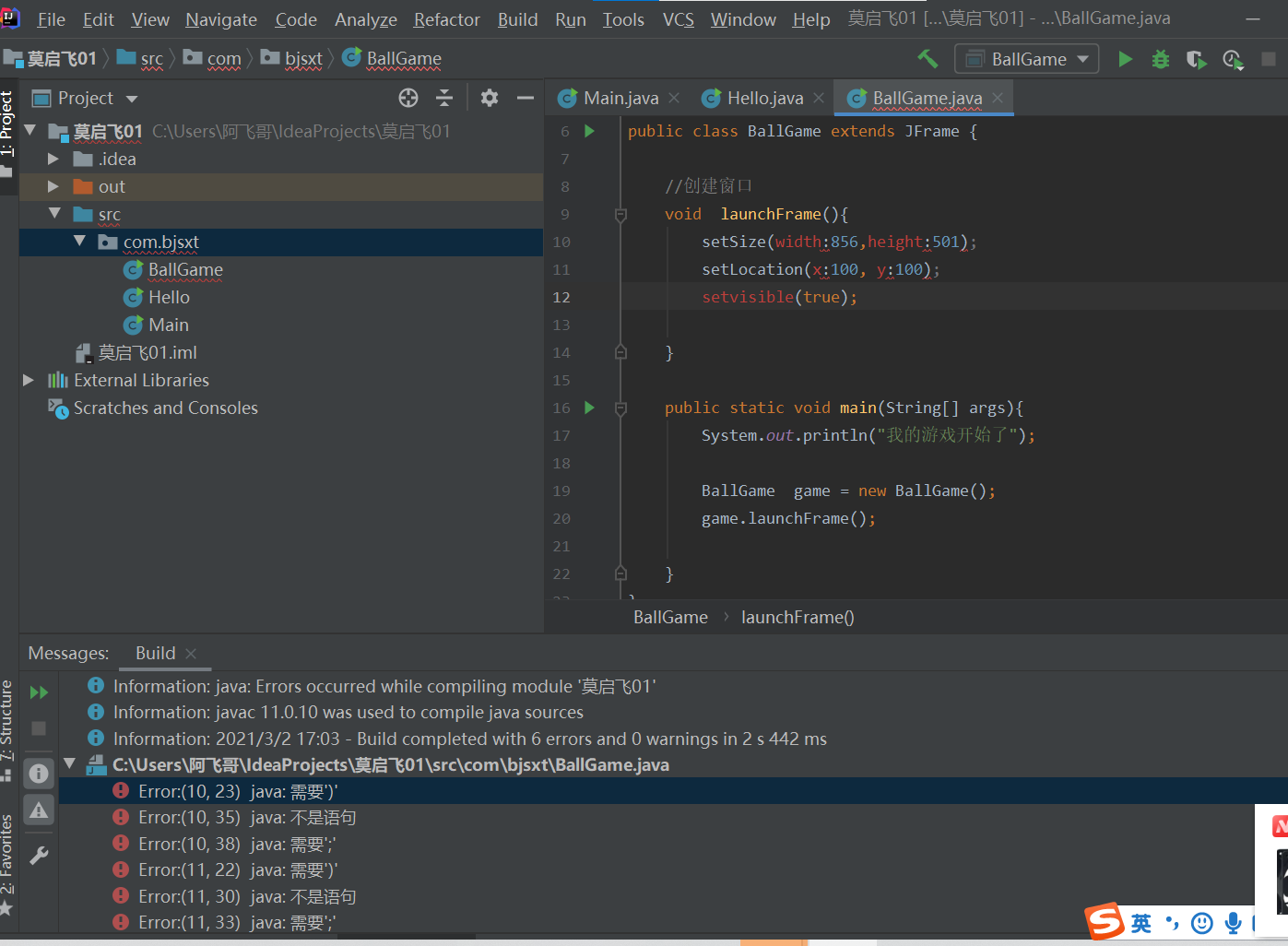The image size is (1288, 946).
Task: Start debugging with the bug icon
Action: click(x=1161, y=59)
